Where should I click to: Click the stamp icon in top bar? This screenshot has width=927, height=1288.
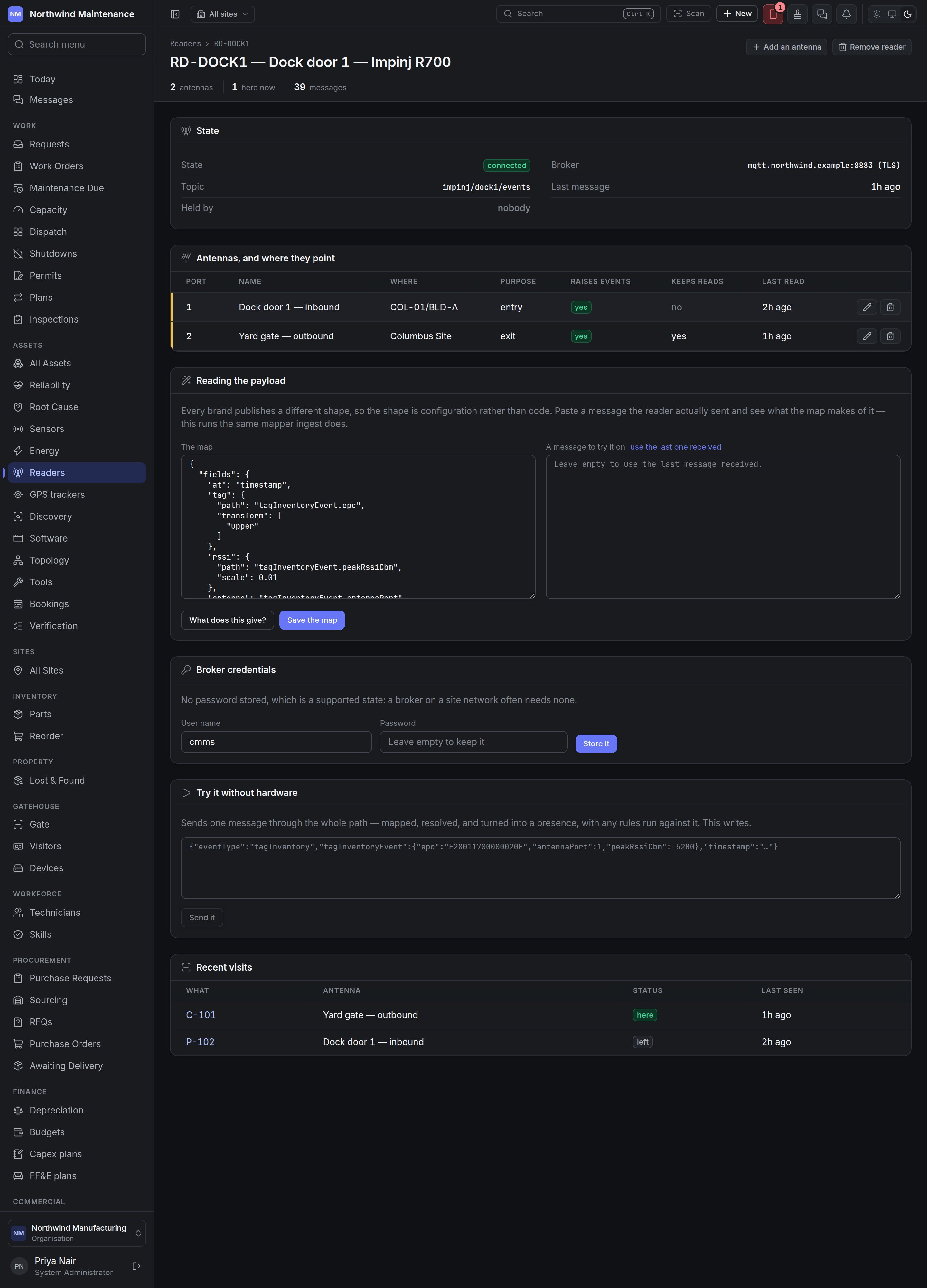pyautogui.click(x=797, y=14)
